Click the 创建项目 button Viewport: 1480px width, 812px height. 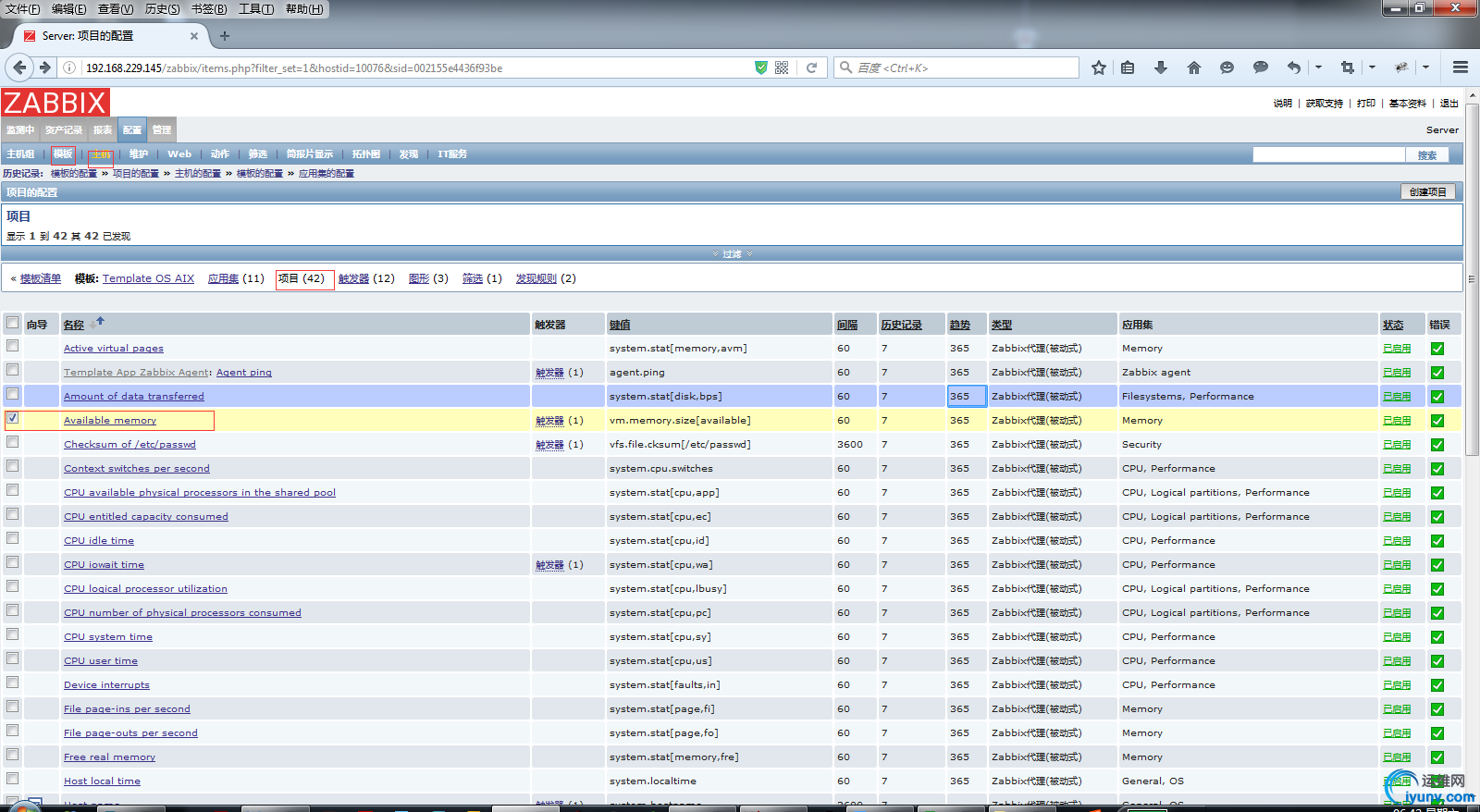click(1427, 191)
